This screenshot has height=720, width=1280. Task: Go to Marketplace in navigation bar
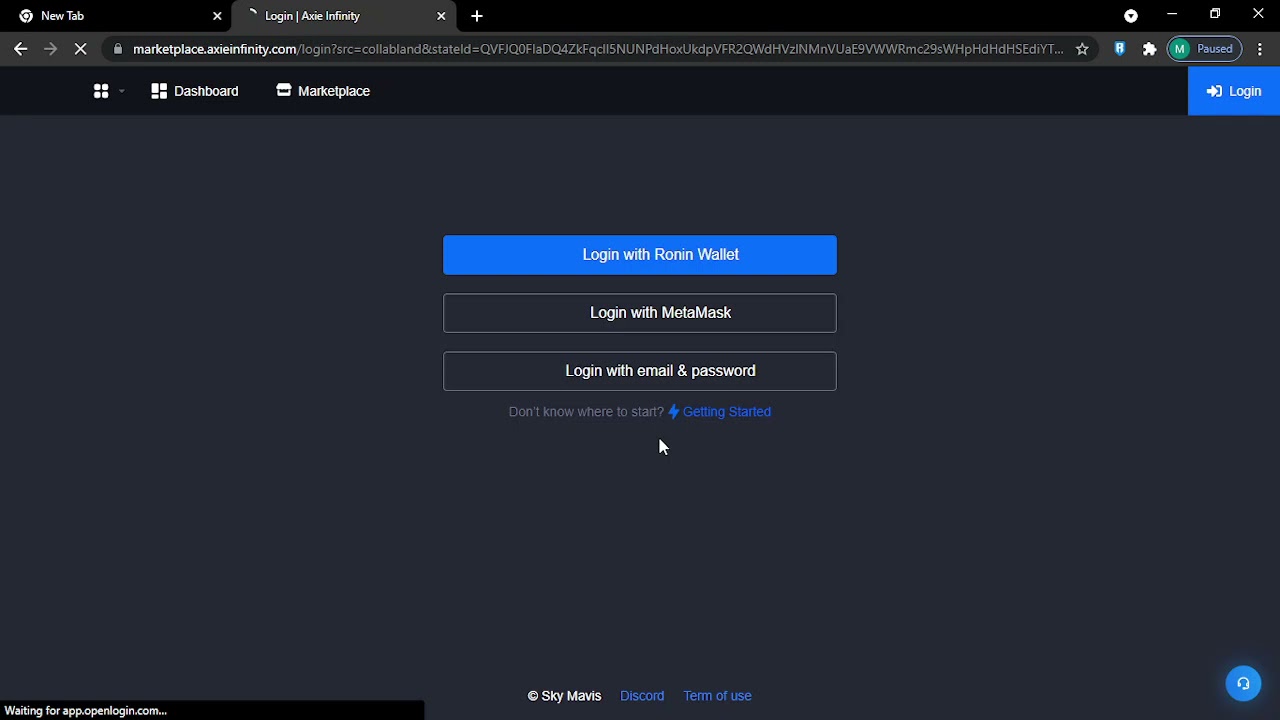[x=323, y=91]
